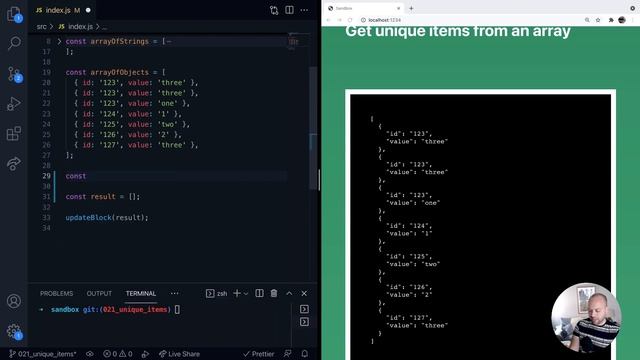
Task: Click the line with id '127'
Action: point(136,145)
